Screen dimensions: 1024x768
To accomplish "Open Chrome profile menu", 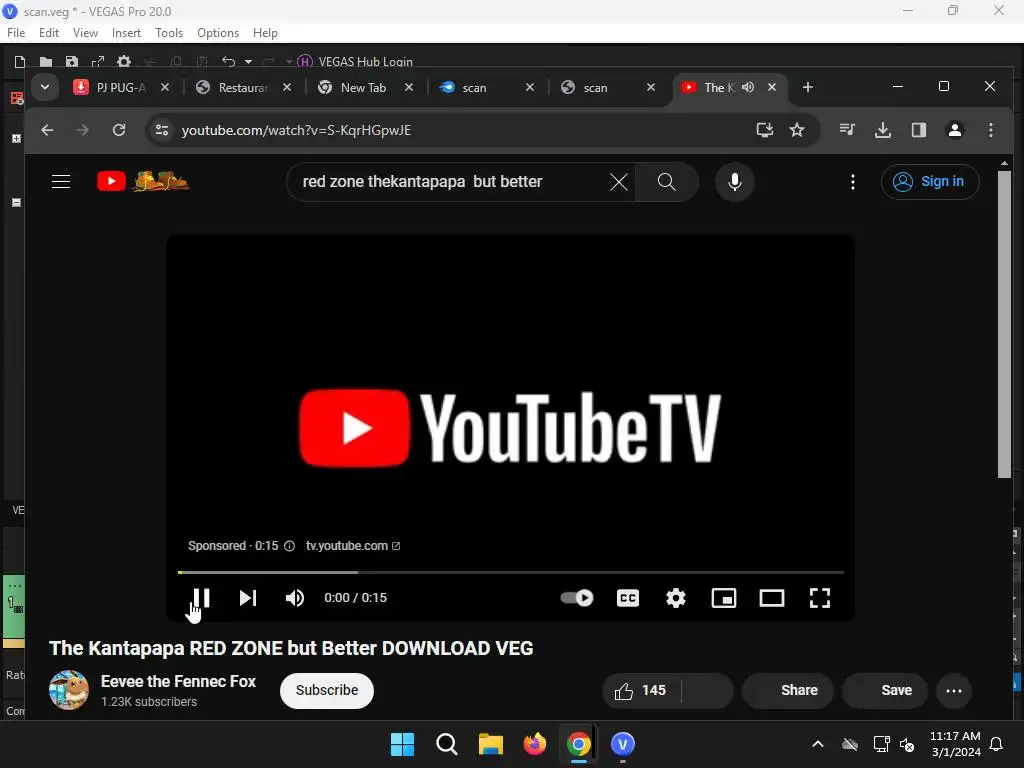I will pyautogui.click(x=955, y=130).
